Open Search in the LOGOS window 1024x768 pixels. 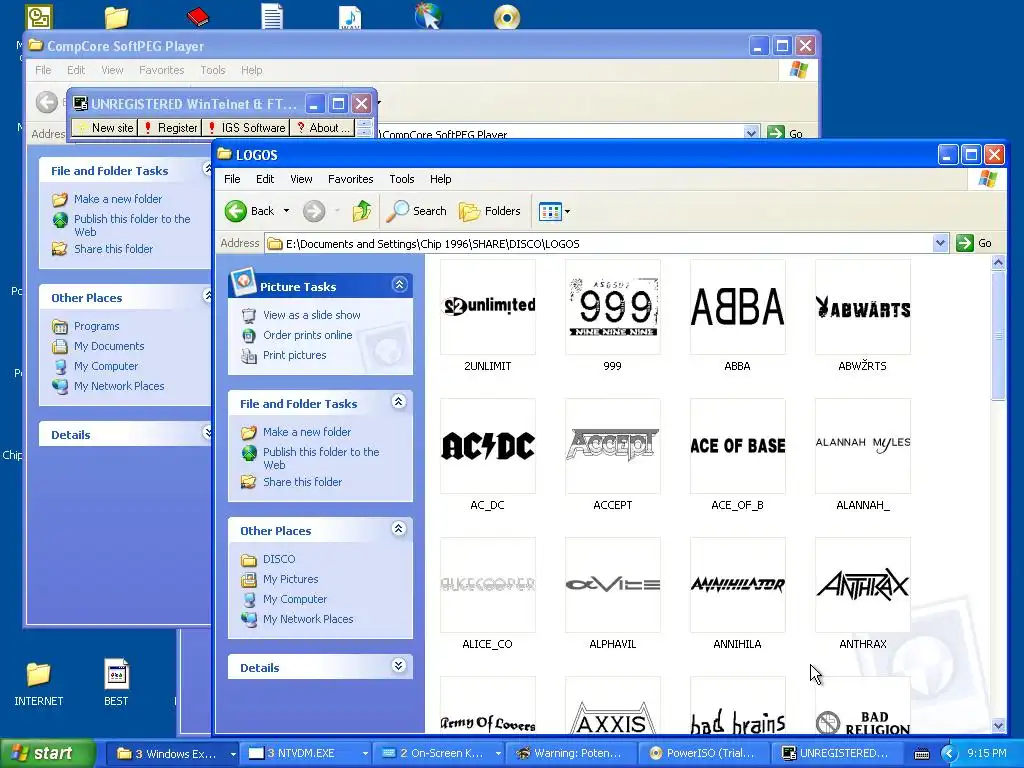(x=416, y=211)
